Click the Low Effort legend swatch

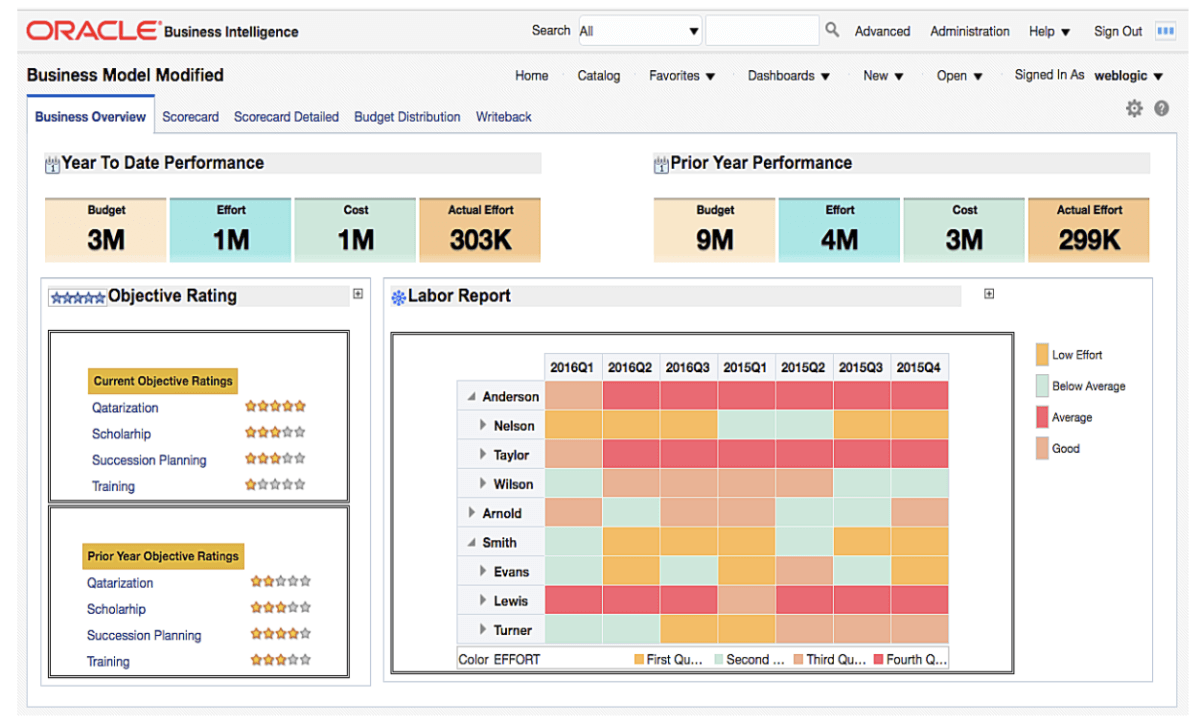(1042, 354)
